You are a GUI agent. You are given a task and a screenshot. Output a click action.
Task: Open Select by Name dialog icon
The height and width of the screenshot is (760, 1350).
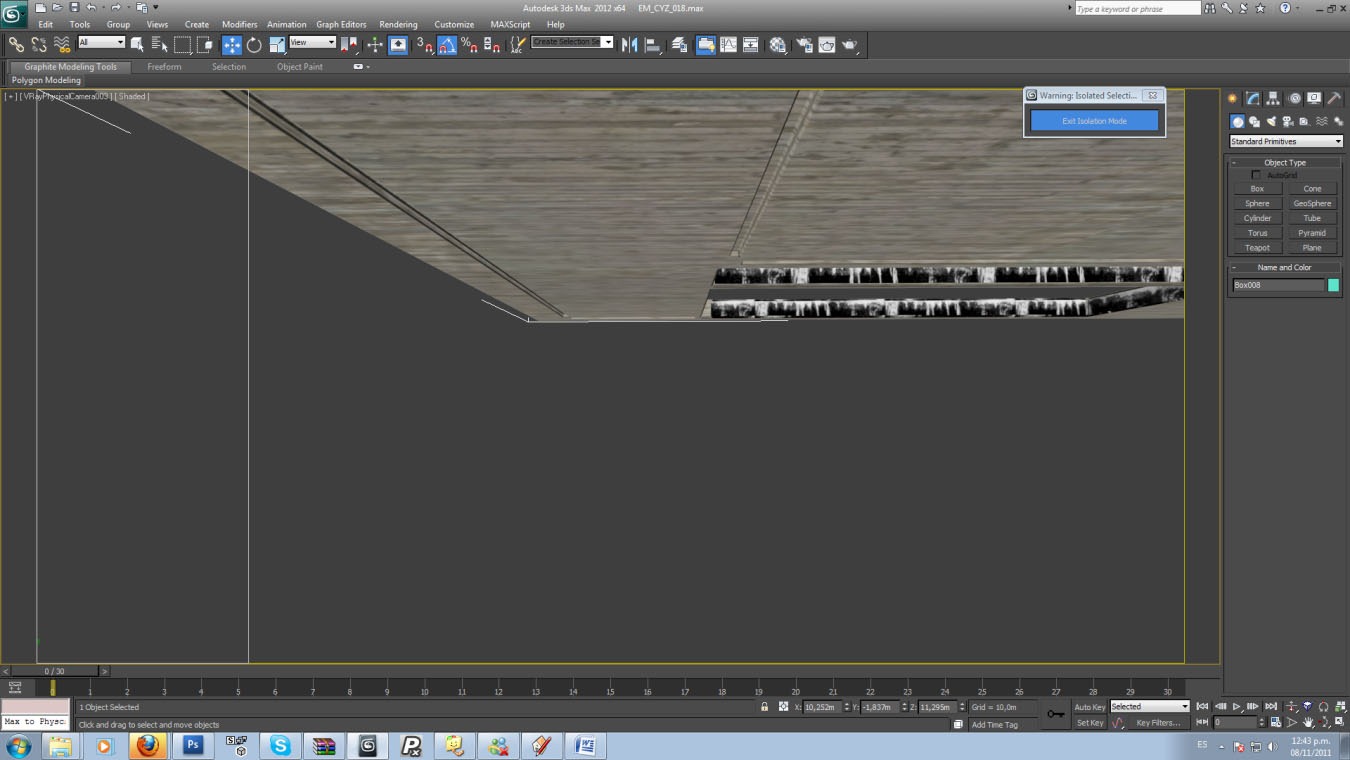159,45
